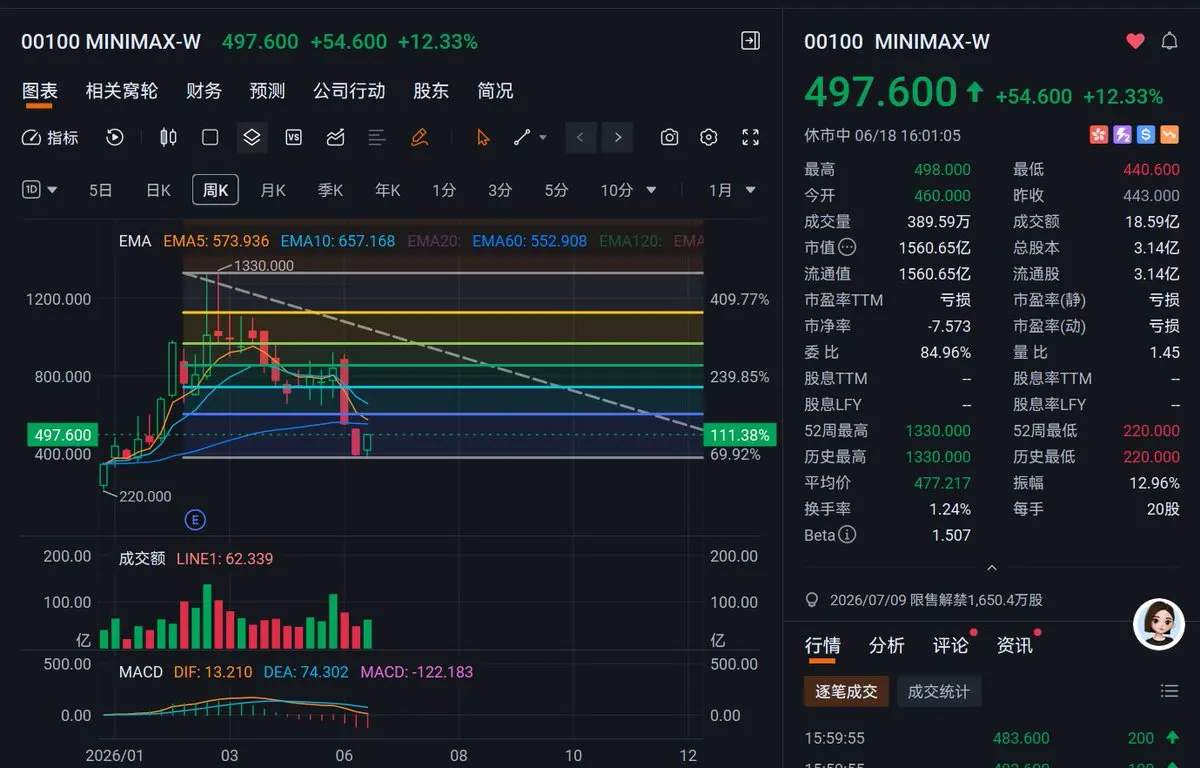Open the 股东 shareholders tab
The width and height of the screenshot is (1200, 768).
tap(431, 91)
